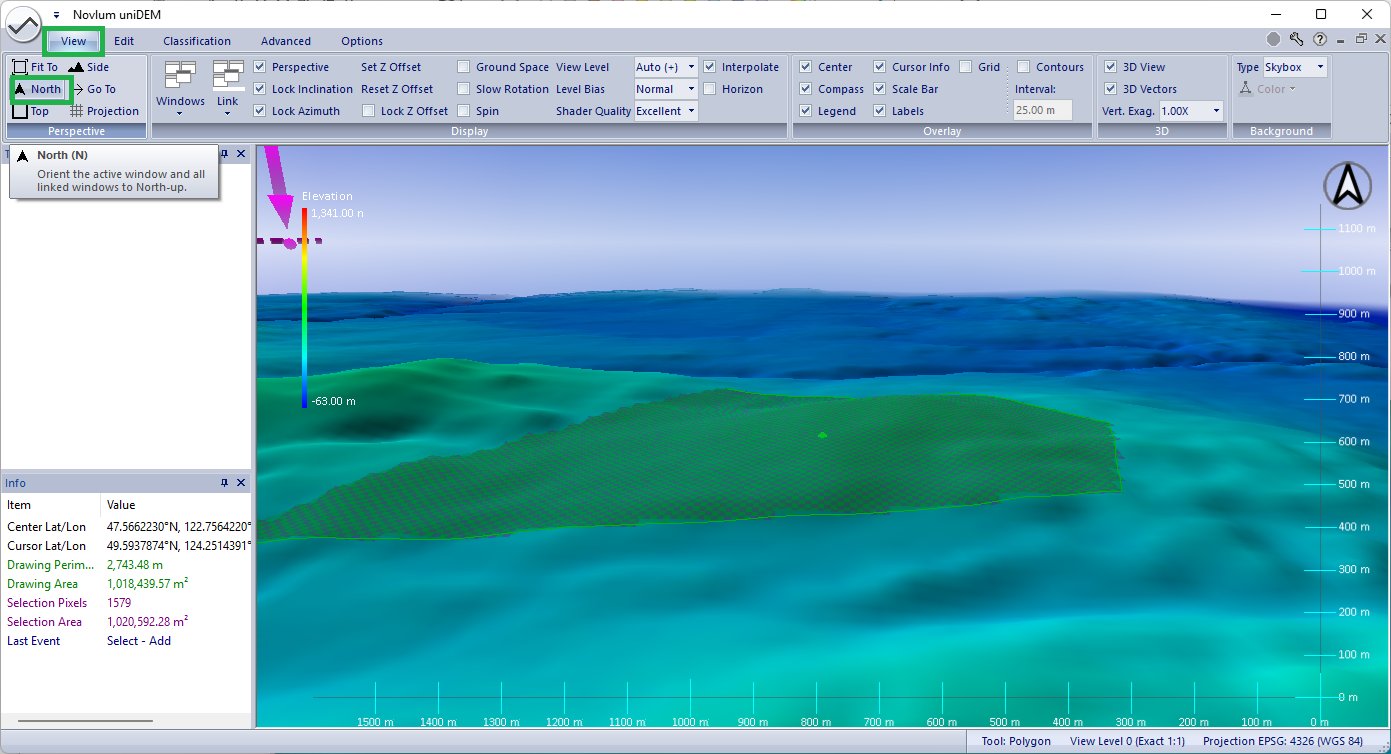Restore down the inner document window
The height and width of the screenshot is (754, 1391).
(1361, 40)
